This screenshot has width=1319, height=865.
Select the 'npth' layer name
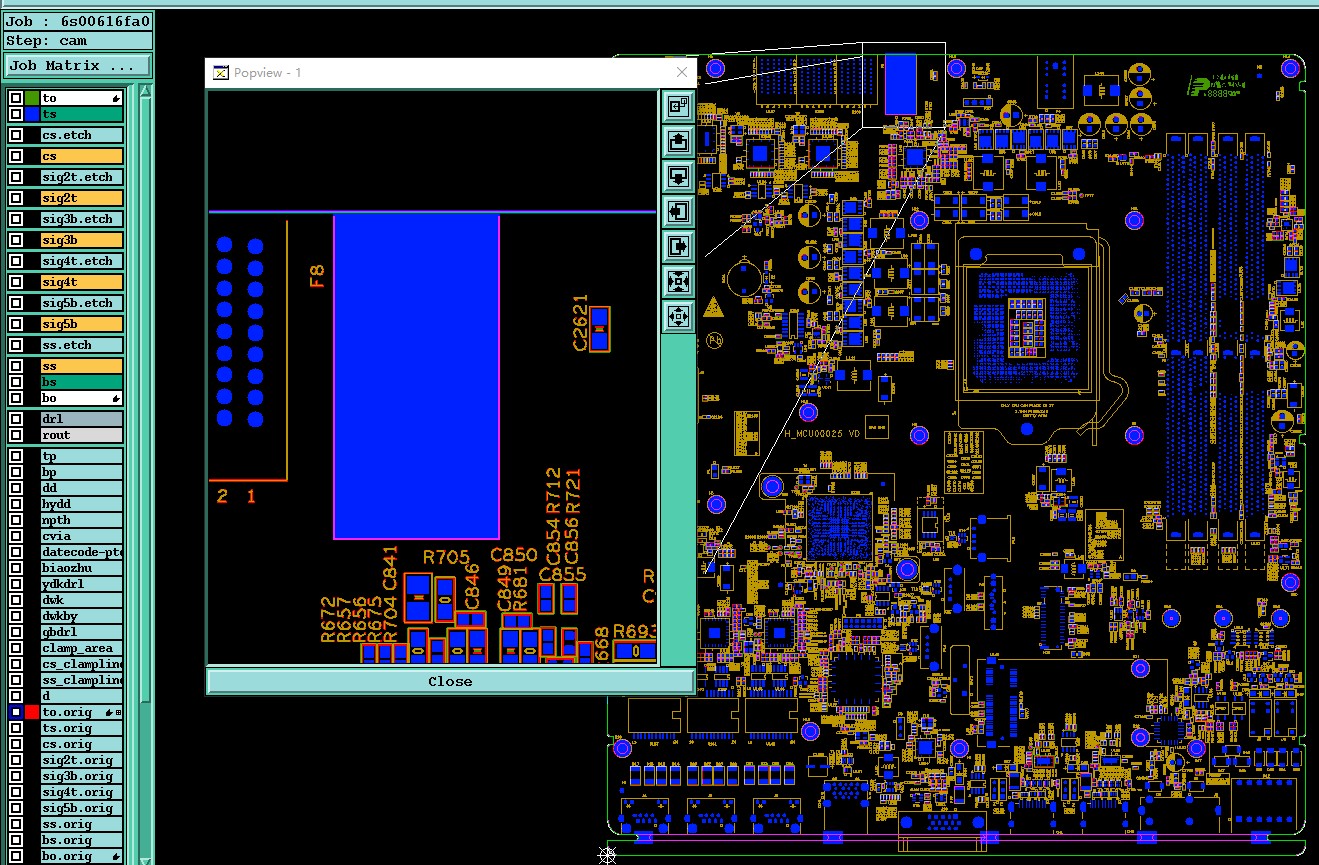point(82,520)
